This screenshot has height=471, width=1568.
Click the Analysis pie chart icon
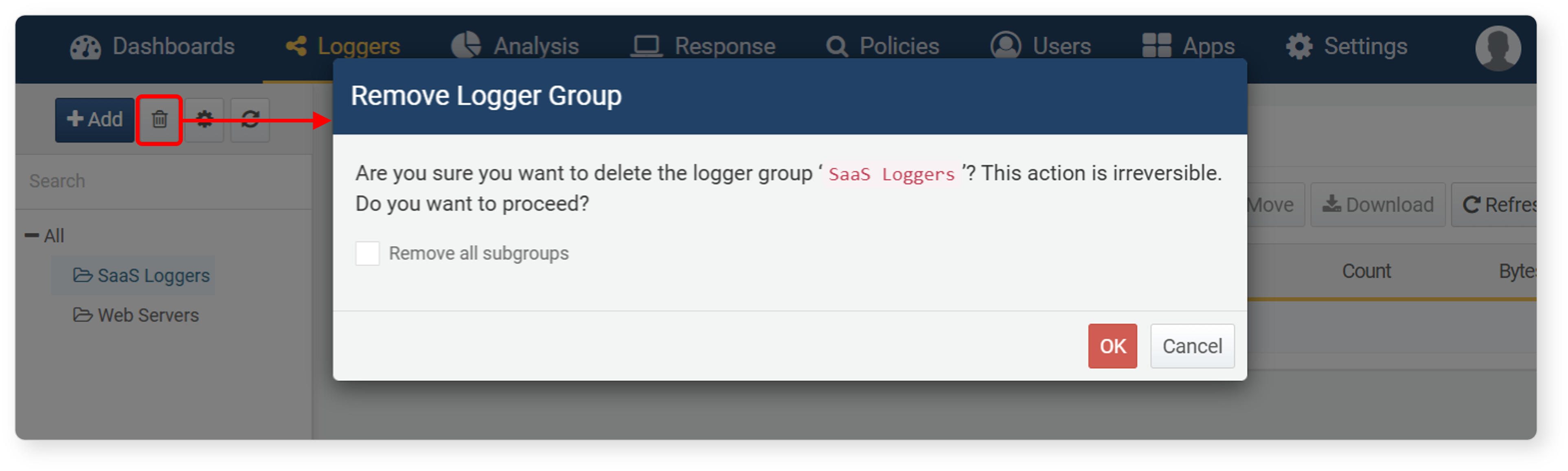tap(466, 46)
